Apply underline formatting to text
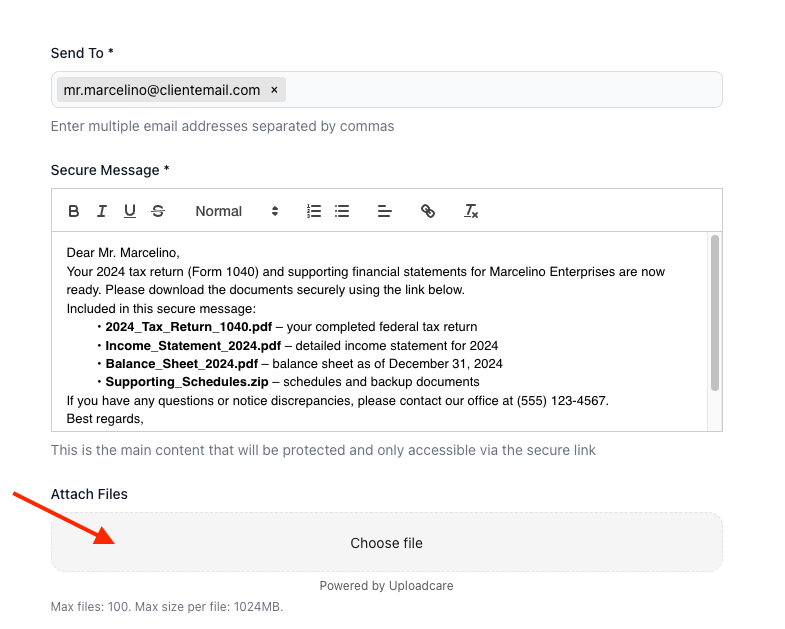Screen dimensions: 785x629 click(x=130, y=211)
